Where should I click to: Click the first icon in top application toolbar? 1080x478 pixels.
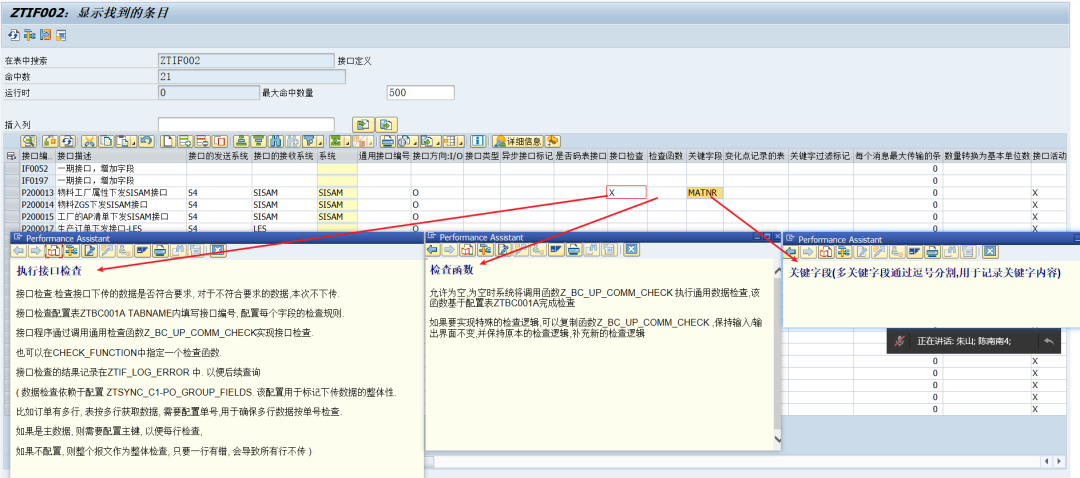[13, 34]
